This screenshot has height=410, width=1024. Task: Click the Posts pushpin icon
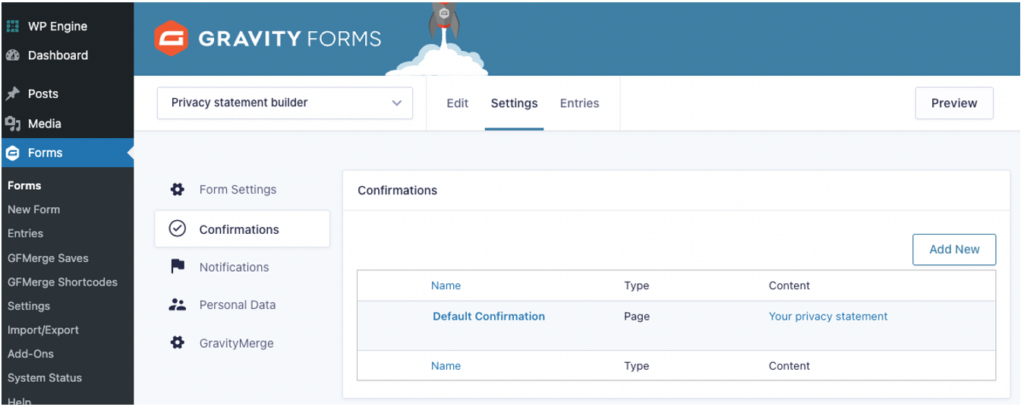click(x=13, y=94)
